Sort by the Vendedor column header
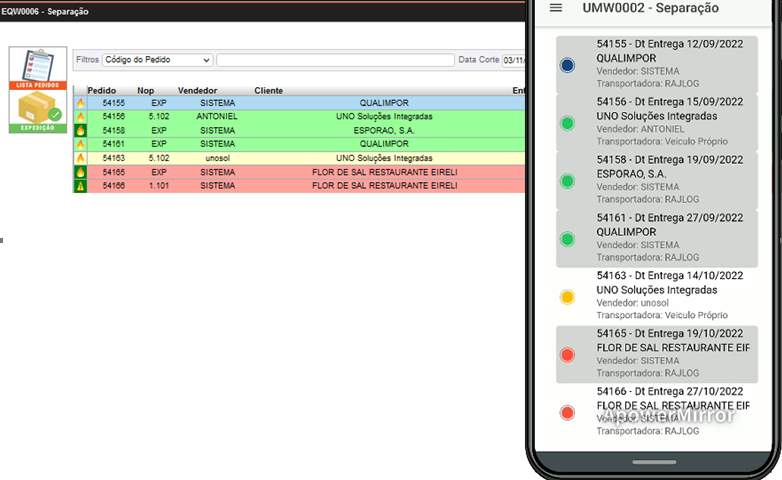Image resolution: width=782 pixels, height=480 pixels. click(x=197, y=90)
